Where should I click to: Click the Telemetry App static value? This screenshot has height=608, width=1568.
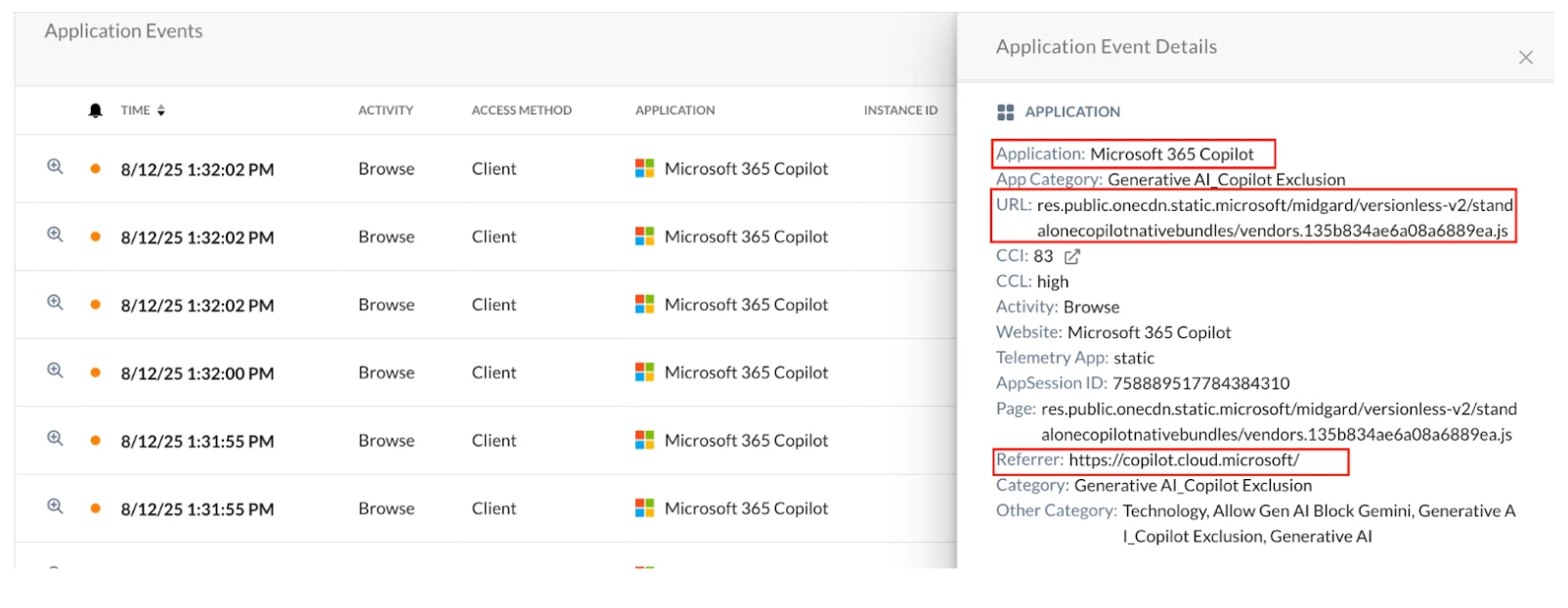click(x=1134, y=358)
